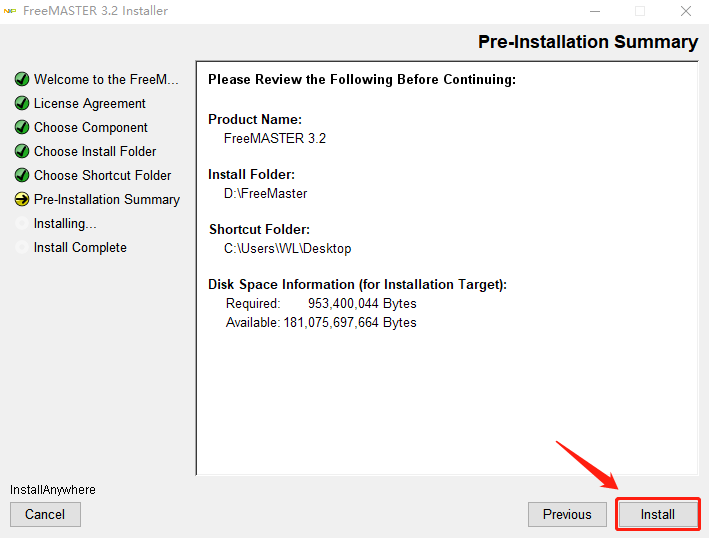Select the 'Choose Install Folder' step label

[95, 151]
